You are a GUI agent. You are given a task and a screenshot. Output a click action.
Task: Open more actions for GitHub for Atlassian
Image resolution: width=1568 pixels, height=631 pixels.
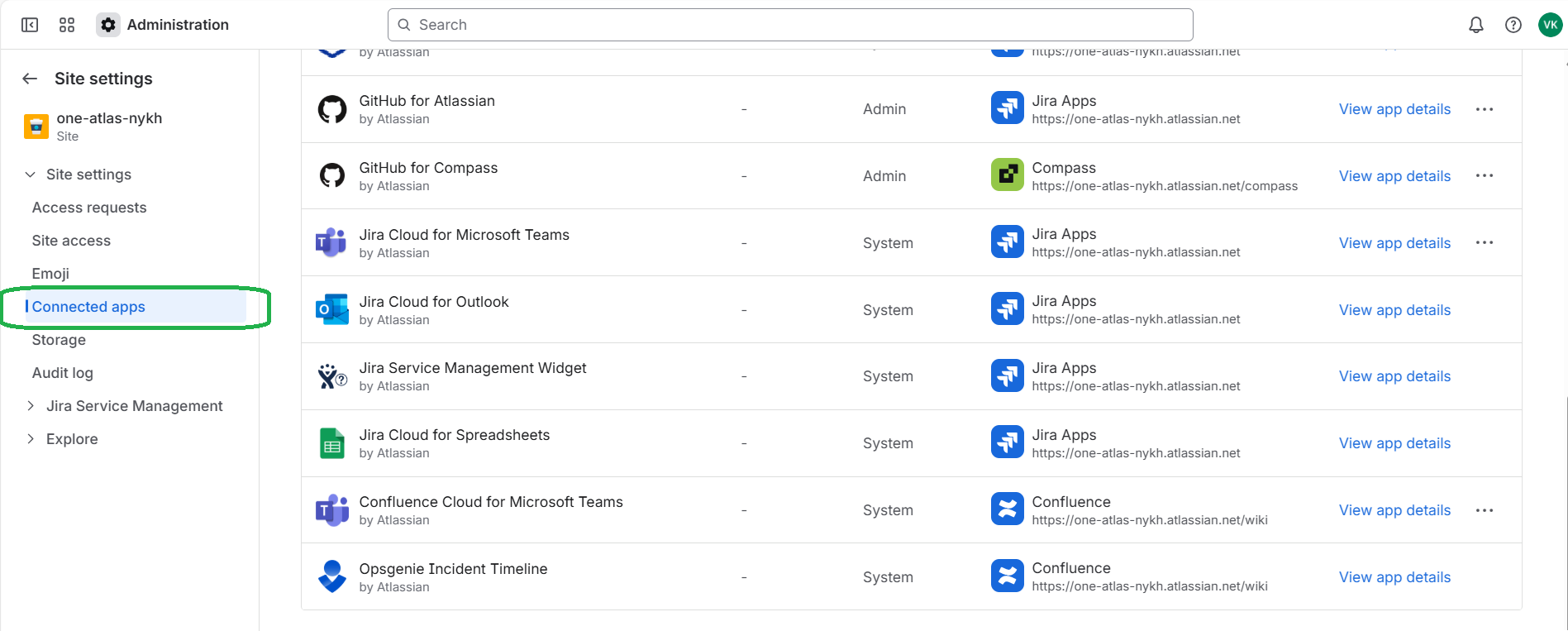(1485, 109)
